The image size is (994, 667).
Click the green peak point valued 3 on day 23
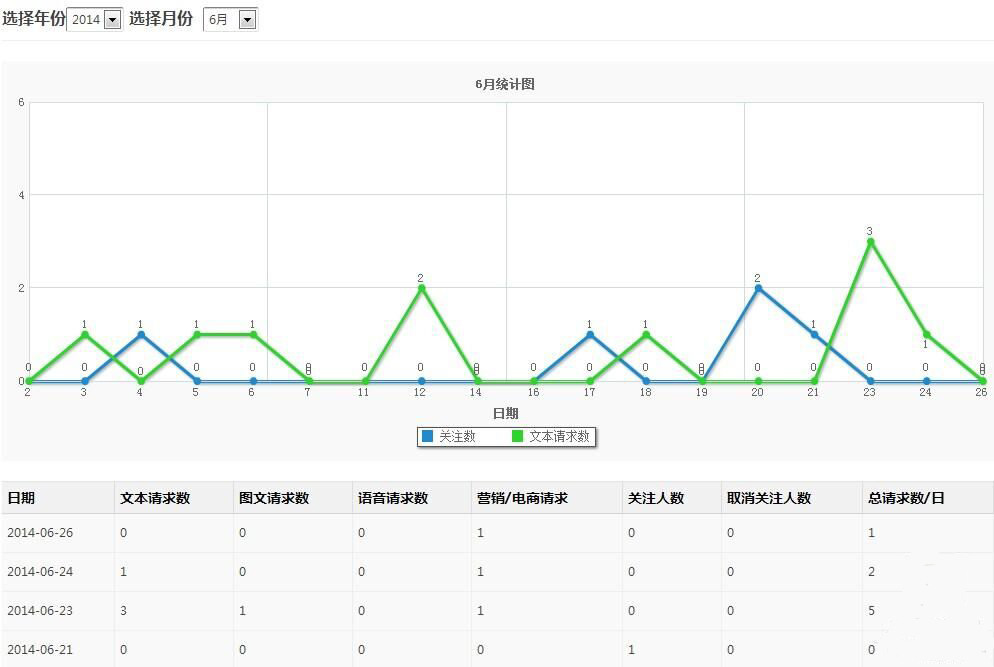click(x=870, y=241)
